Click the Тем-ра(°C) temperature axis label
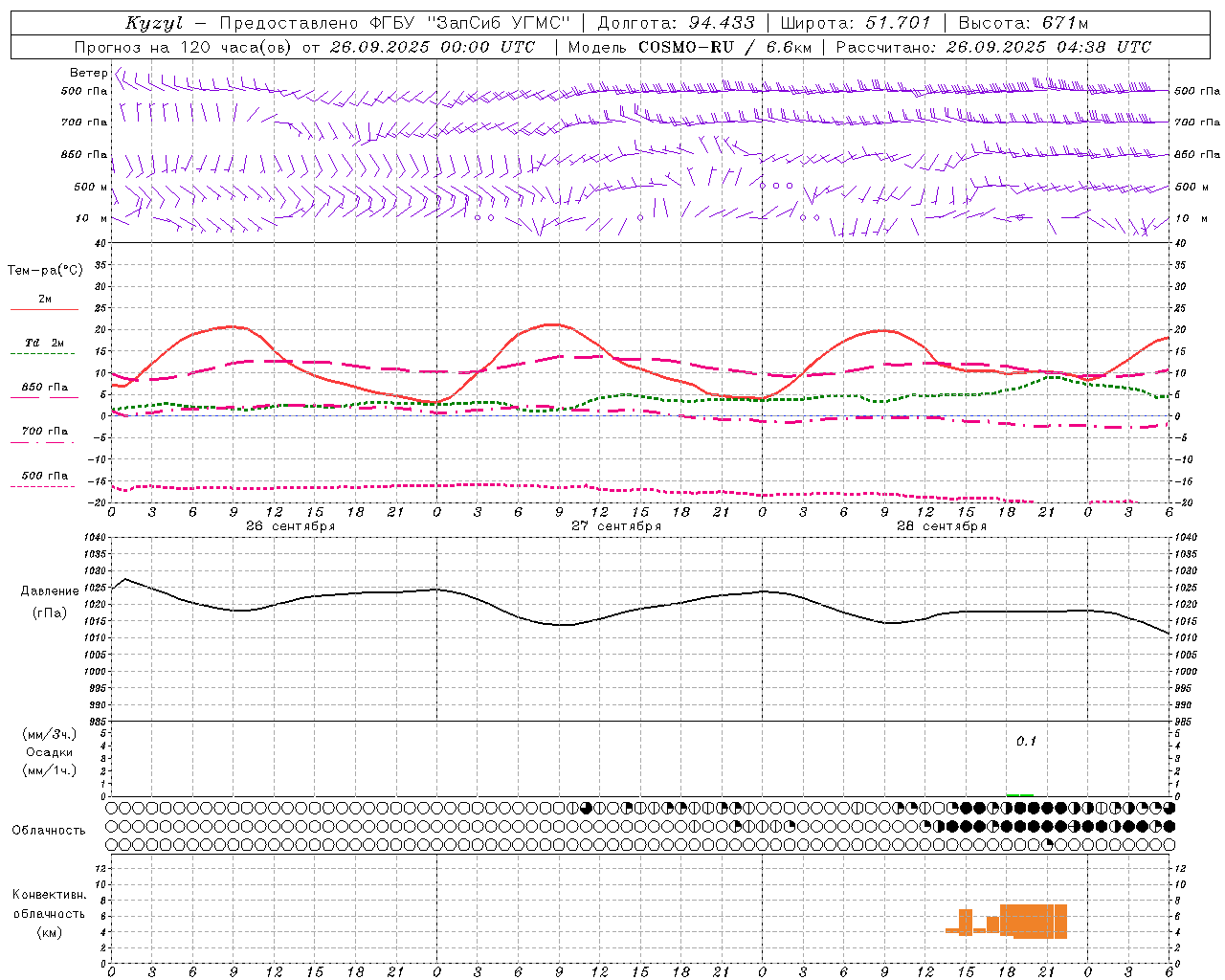 point(45,271)
